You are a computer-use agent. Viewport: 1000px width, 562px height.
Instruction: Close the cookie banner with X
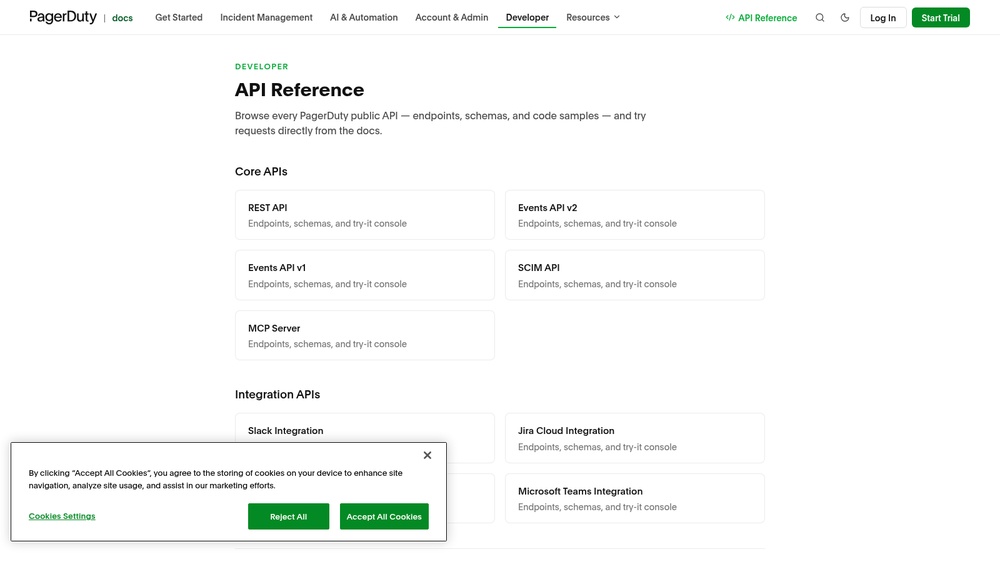coord(427,455)
